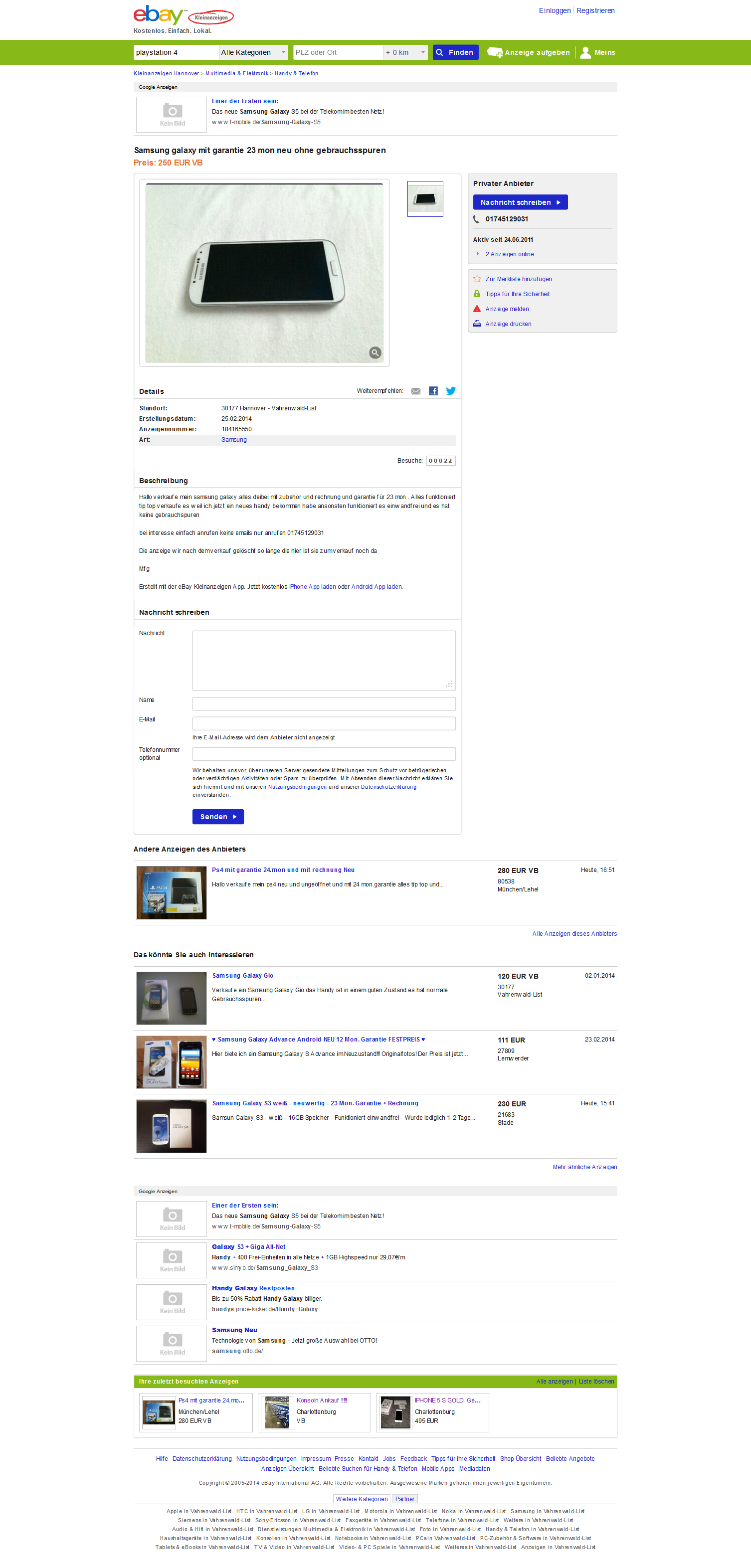The width and height of the screenshot is (751, 1568).
Task: Open the 2 Anzeigen online link
Action: [509, 254]
